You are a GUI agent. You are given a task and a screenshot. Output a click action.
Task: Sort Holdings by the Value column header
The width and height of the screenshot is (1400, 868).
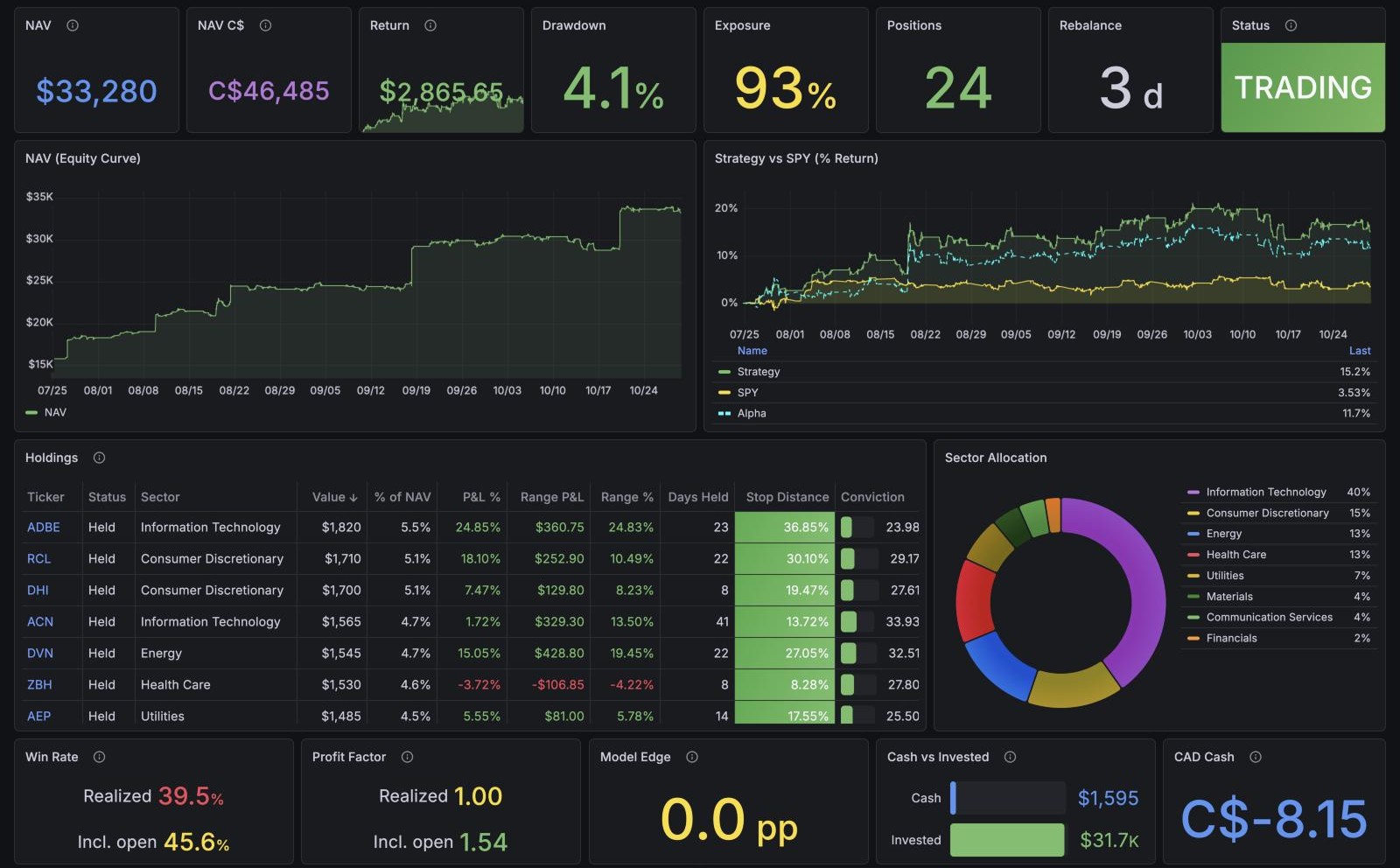334,497
